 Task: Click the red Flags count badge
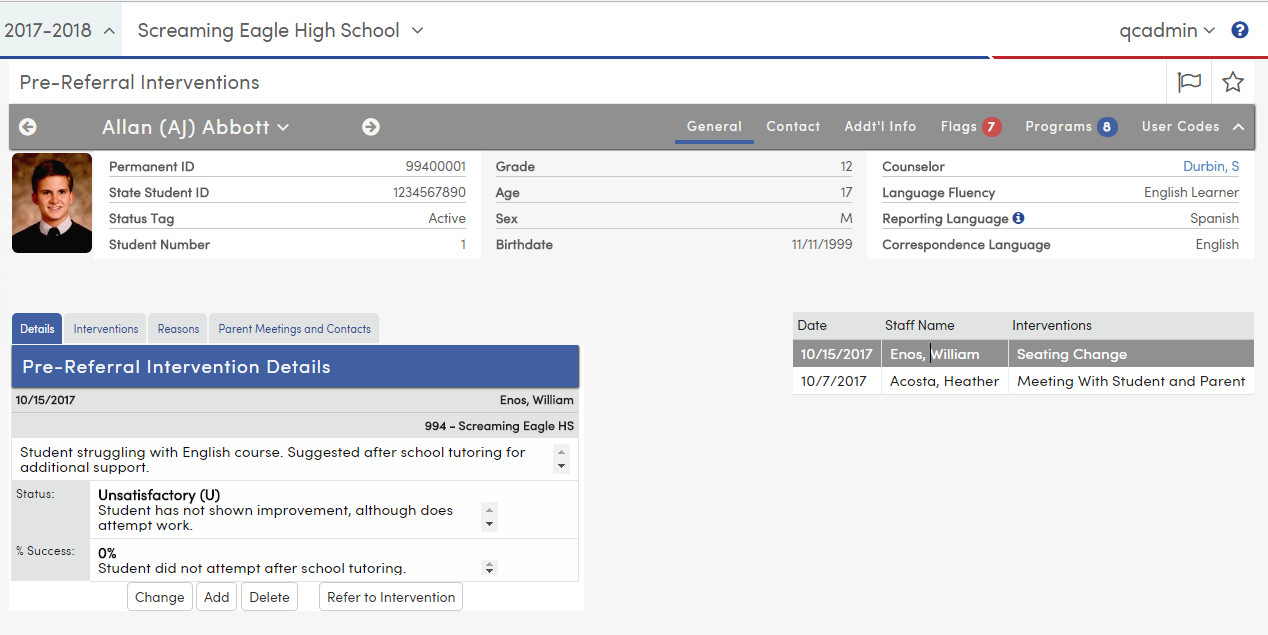[x=990, y=126]
